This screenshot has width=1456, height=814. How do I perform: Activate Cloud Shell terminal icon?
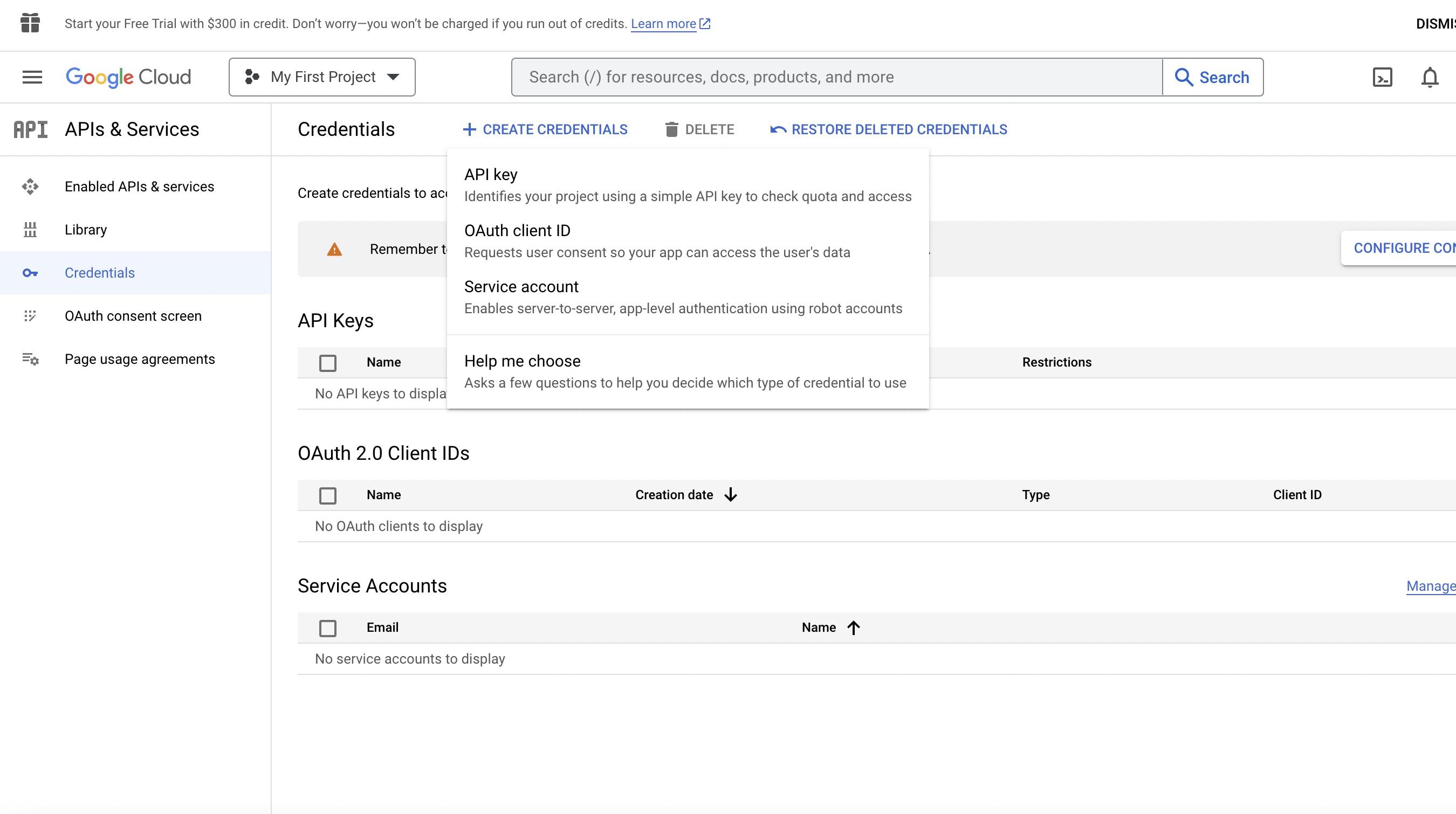tap(1383, 77)
